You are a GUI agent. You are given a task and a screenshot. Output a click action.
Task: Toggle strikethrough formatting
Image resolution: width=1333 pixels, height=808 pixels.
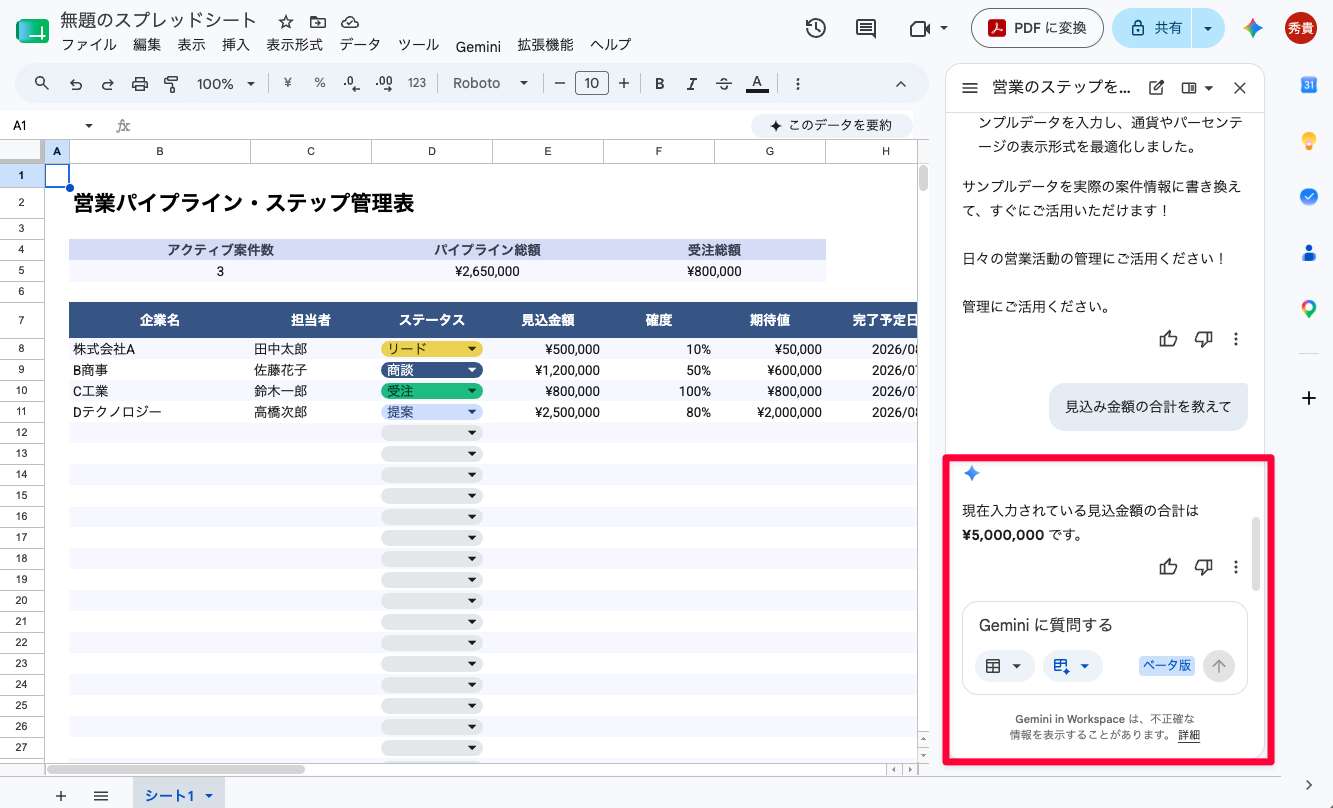[x=724, y=84]
